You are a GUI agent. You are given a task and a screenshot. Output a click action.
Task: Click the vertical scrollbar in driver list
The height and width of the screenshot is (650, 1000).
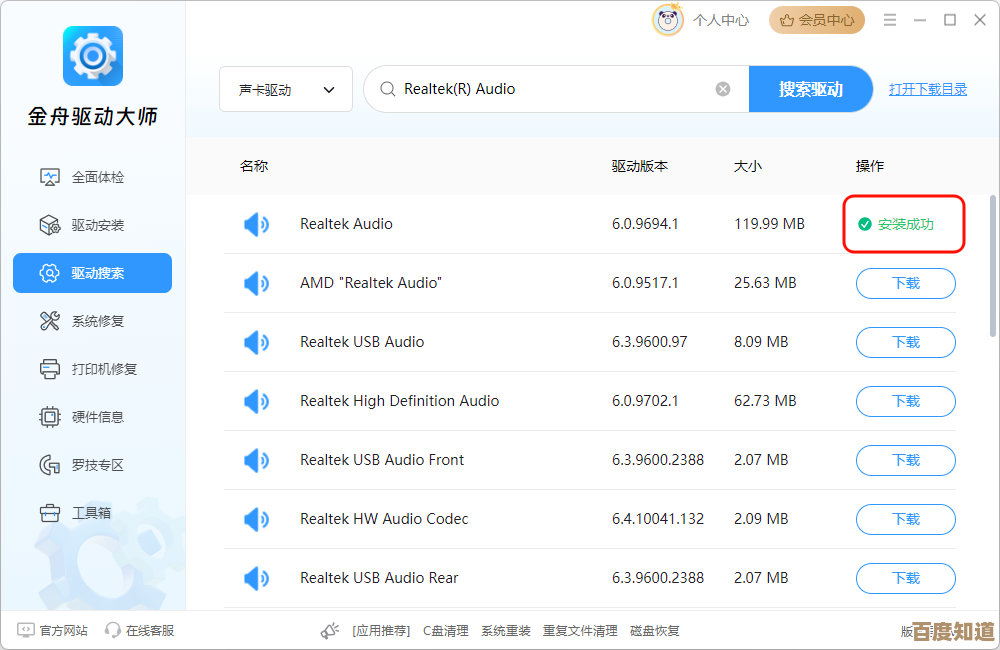(992, 265)
